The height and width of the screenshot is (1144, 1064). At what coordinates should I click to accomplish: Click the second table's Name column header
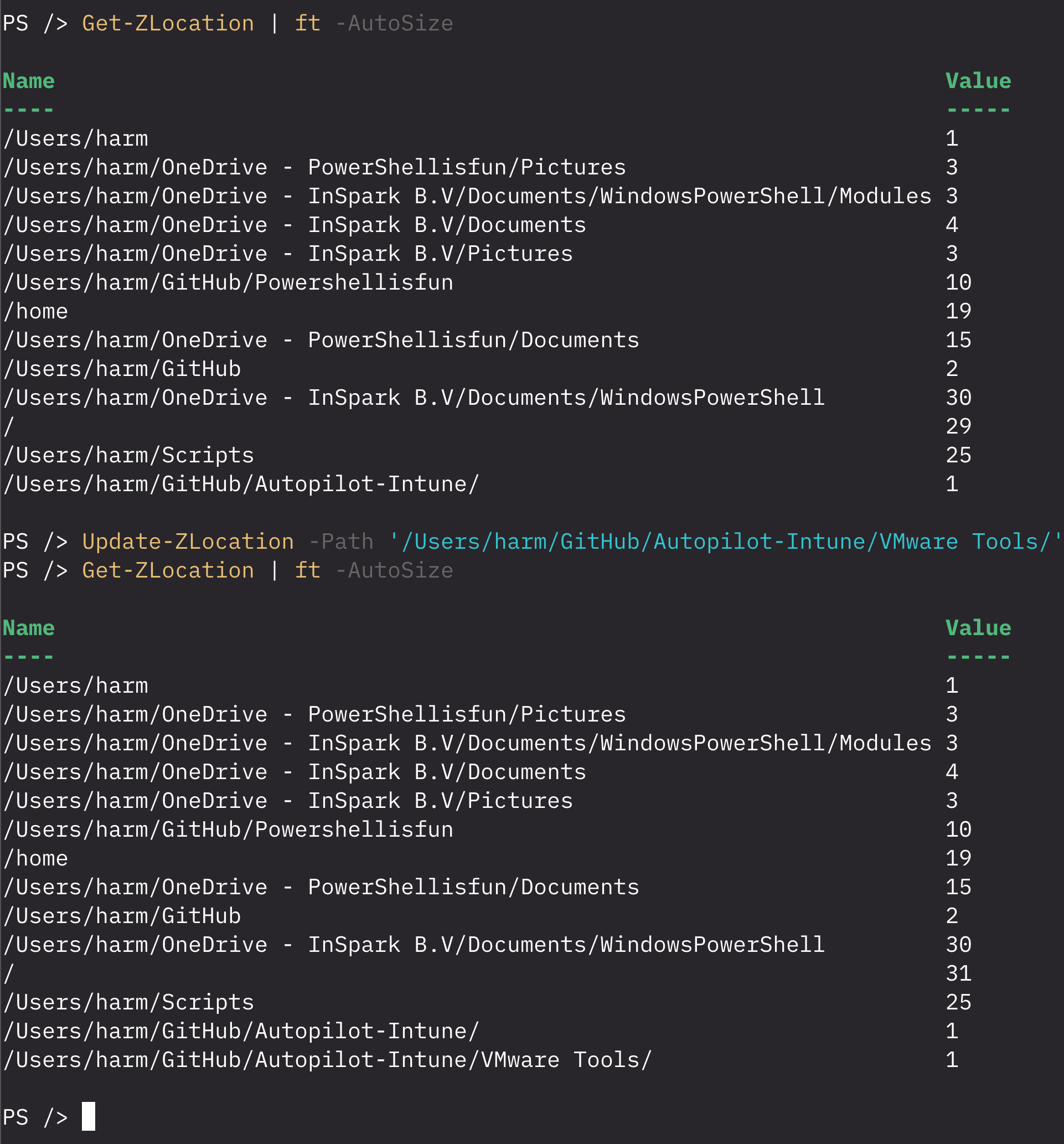click(29, 628)
